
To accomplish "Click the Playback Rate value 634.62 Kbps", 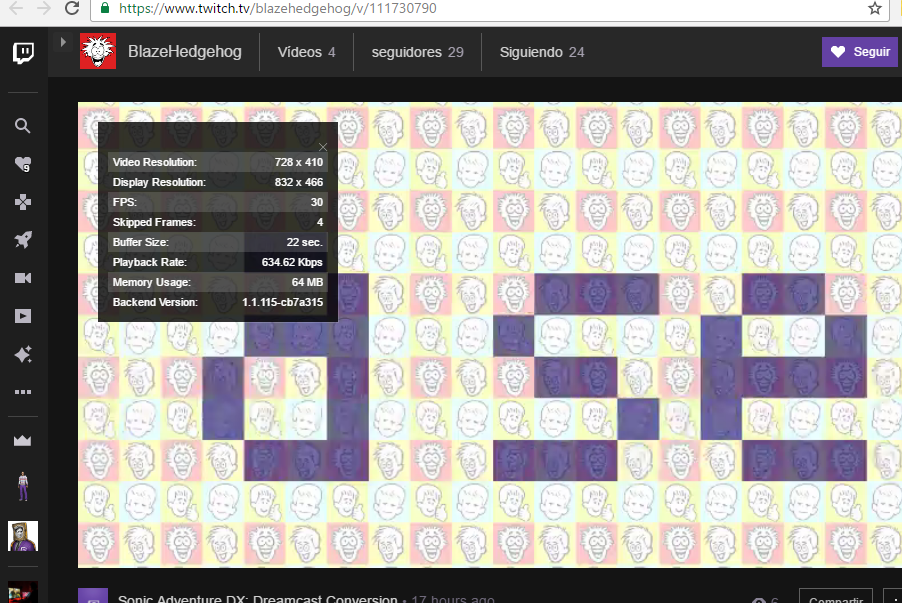I will [292, 262].
